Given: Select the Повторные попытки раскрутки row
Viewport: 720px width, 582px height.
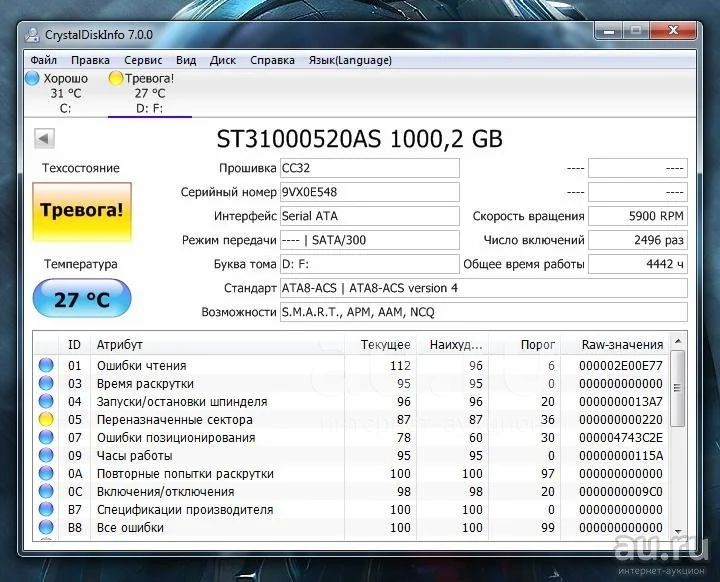Looking at the screenshot, I should click(x=351, y=473).
